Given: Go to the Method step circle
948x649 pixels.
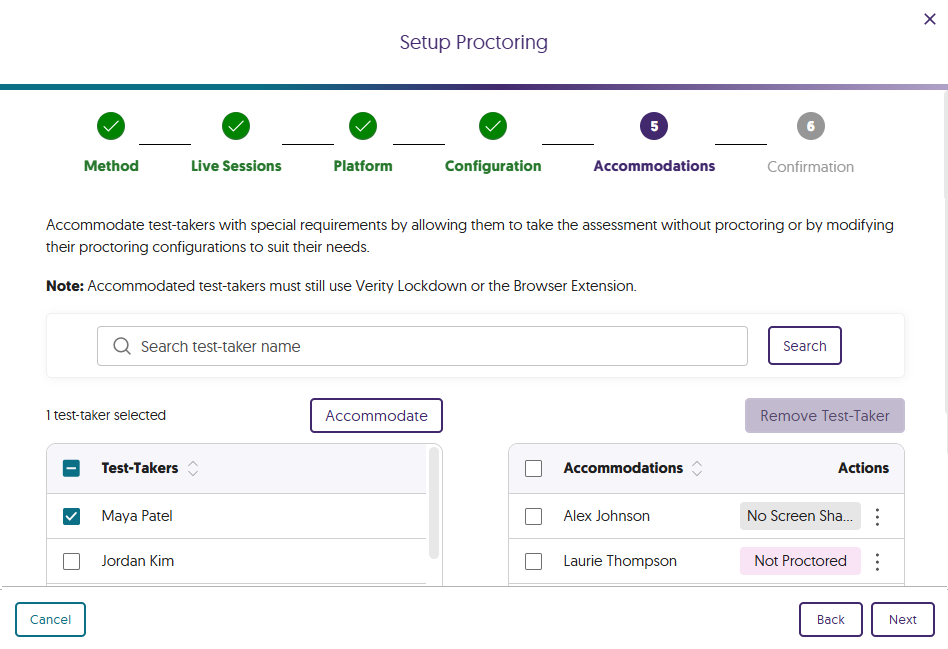Looking at the screenshot, I should [111, 126].
